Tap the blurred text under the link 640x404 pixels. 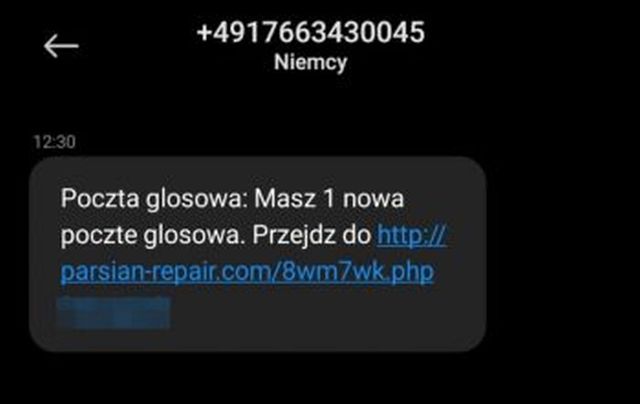[x=115, y=313]
